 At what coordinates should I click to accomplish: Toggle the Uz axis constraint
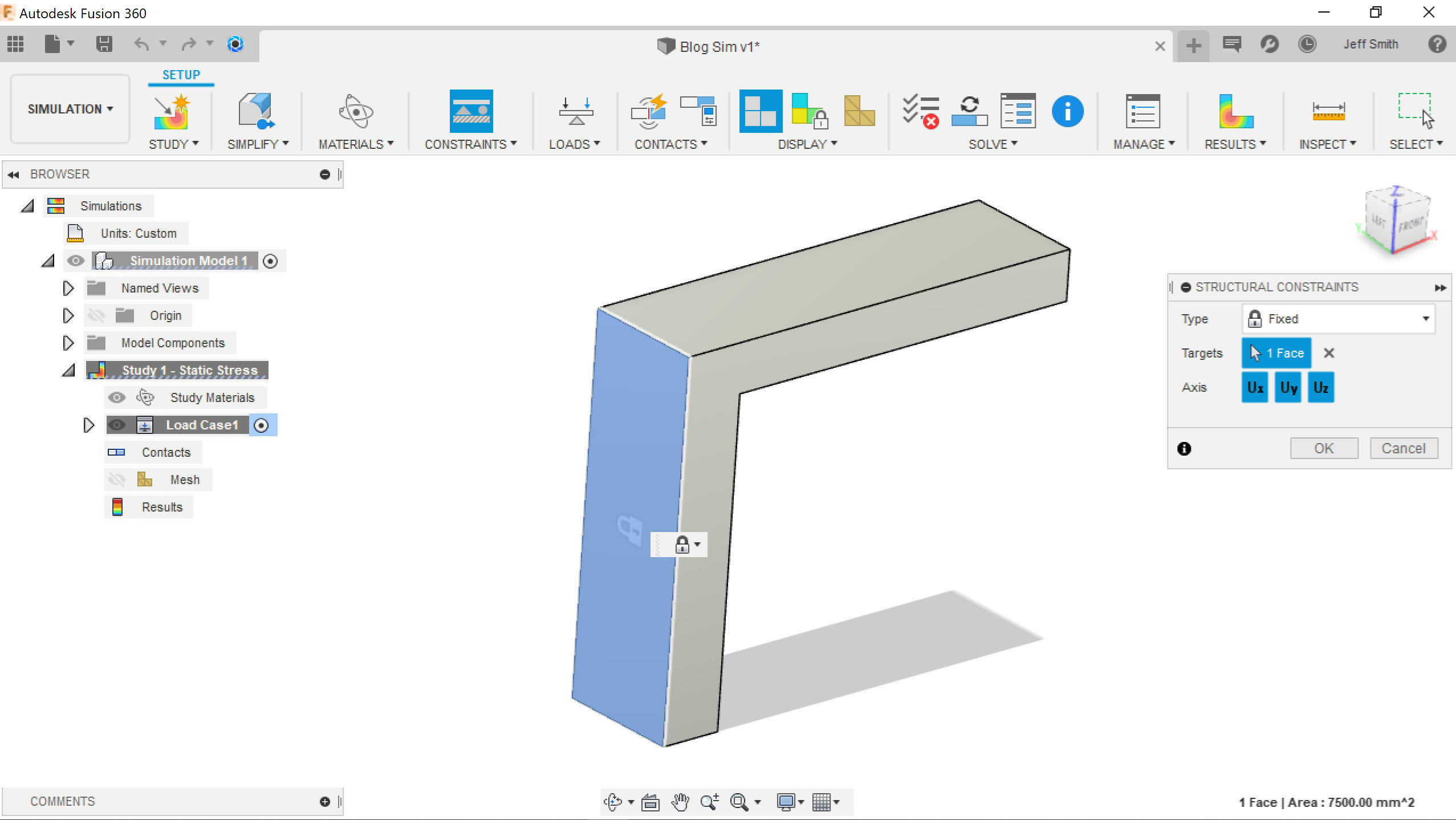1320,387
